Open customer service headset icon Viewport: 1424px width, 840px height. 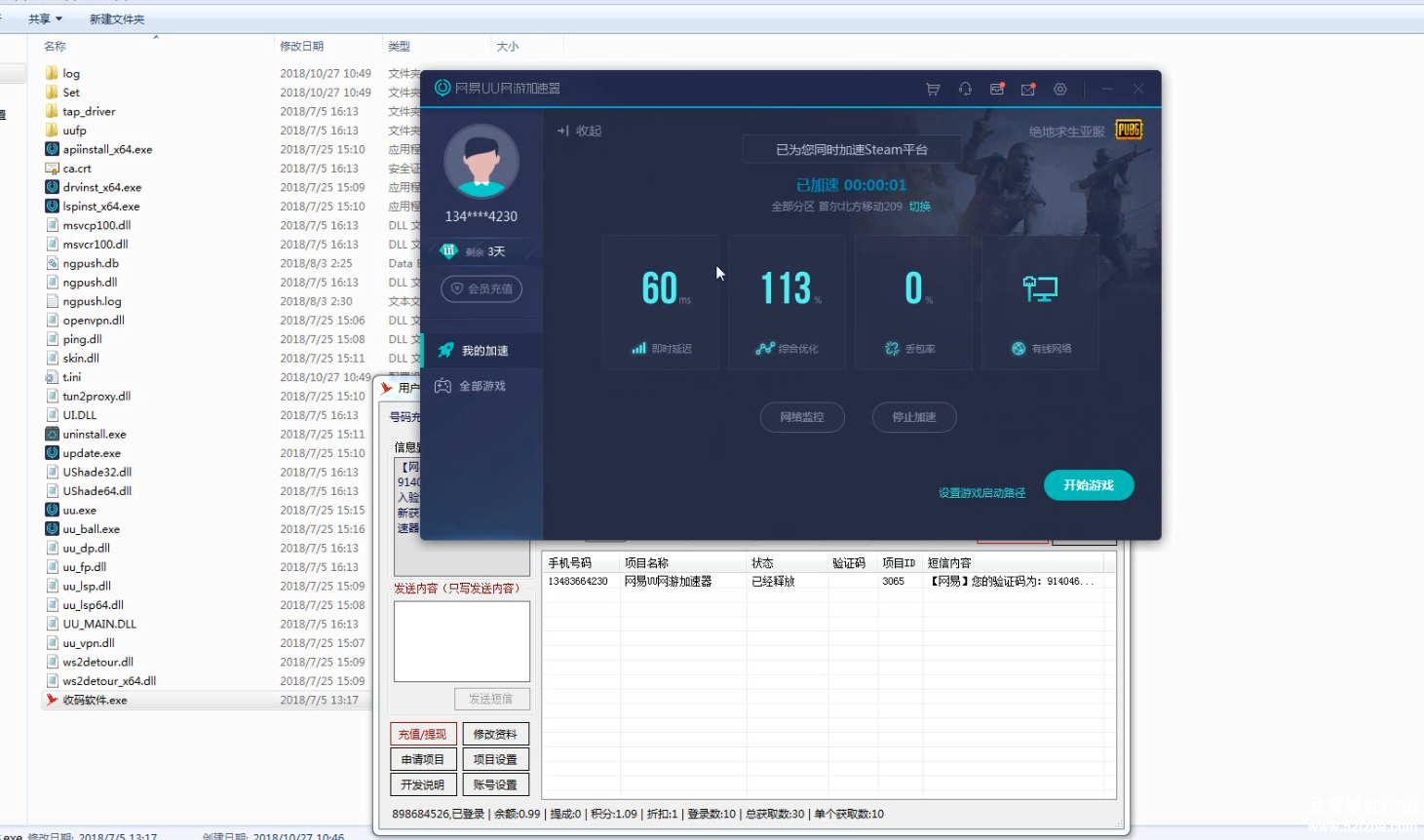point(965,89)
